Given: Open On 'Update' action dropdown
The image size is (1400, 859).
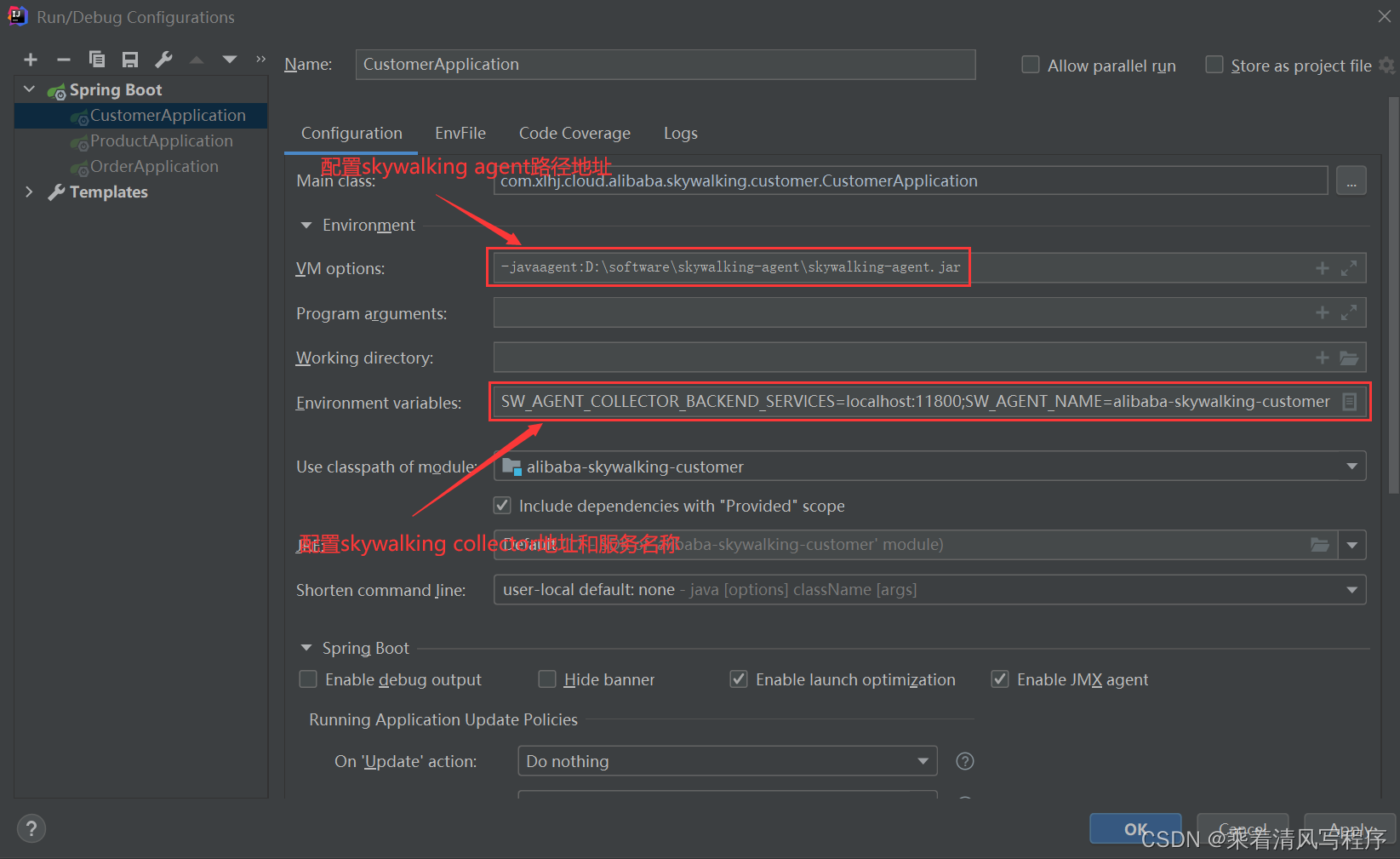Looking at the screenshot, I should (x=728, y=761).
